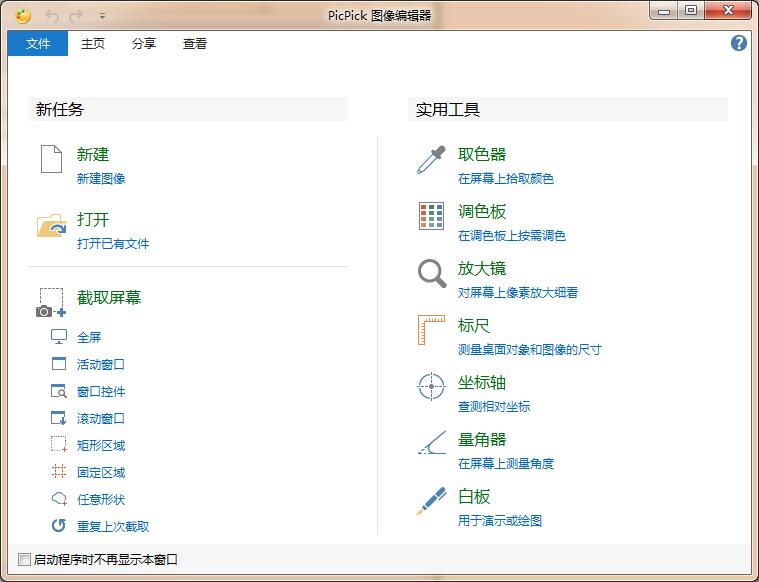Launch the 坐标轴 tool link
759x582 pixels.
tap(482, 383)
